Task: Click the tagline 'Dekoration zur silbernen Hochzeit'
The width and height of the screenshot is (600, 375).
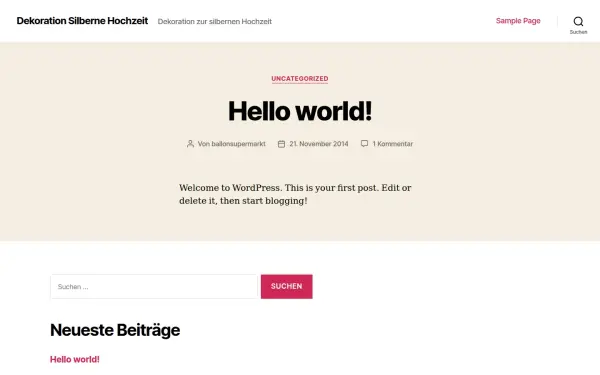Action: pos(215,21)
